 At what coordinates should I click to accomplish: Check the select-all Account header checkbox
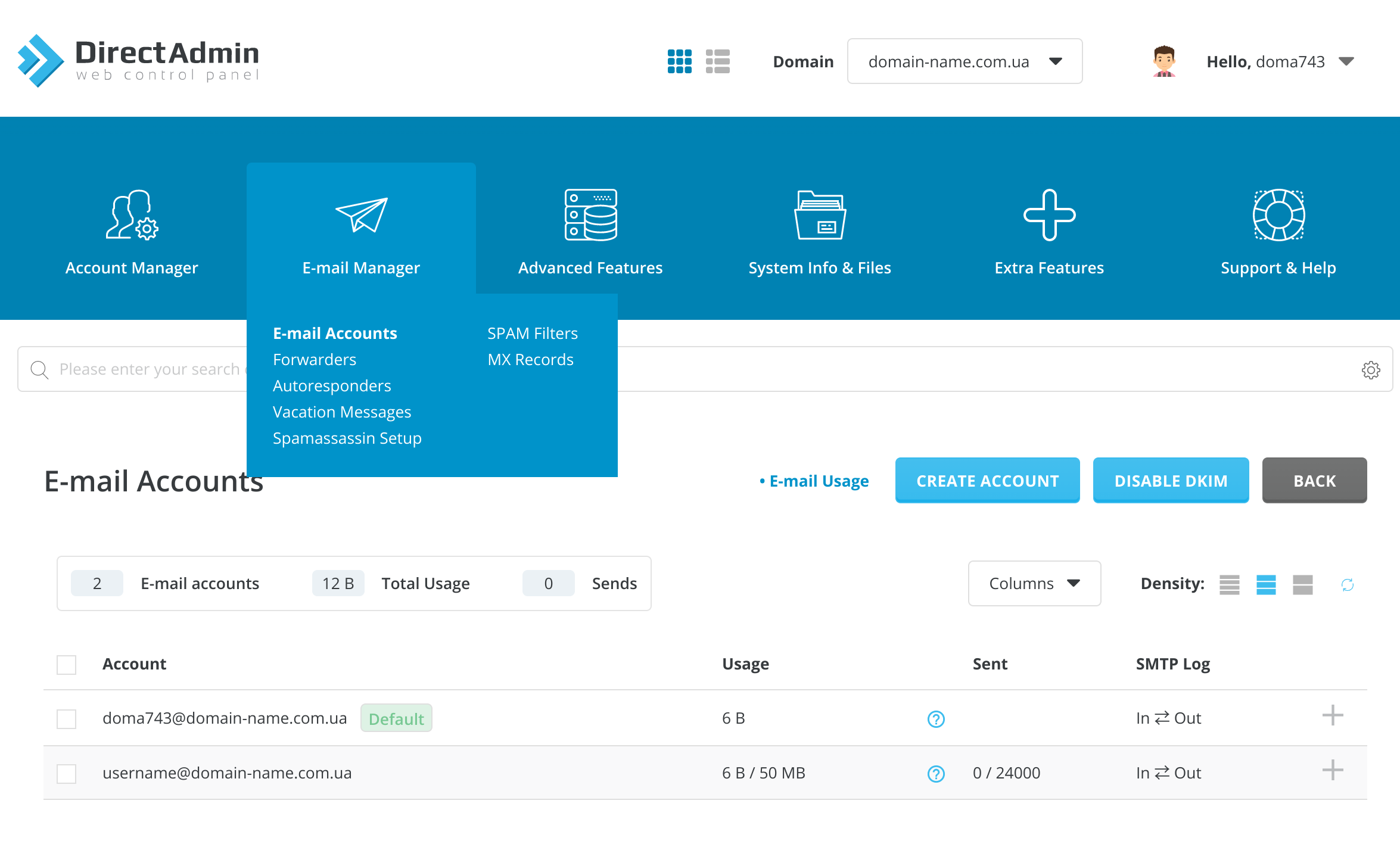[x=66, y=665]
